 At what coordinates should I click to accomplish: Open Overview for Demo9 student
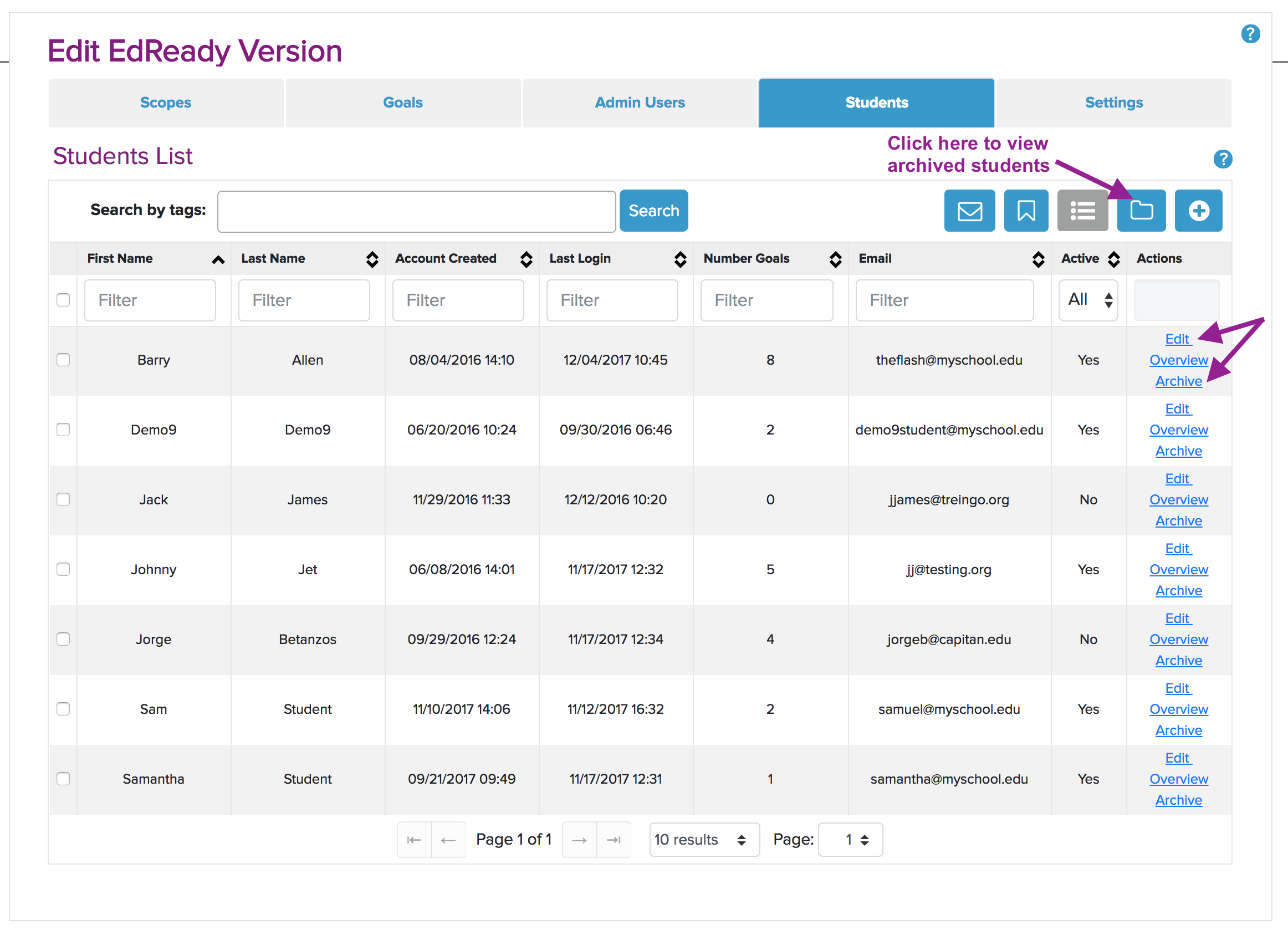point(1179,430)
